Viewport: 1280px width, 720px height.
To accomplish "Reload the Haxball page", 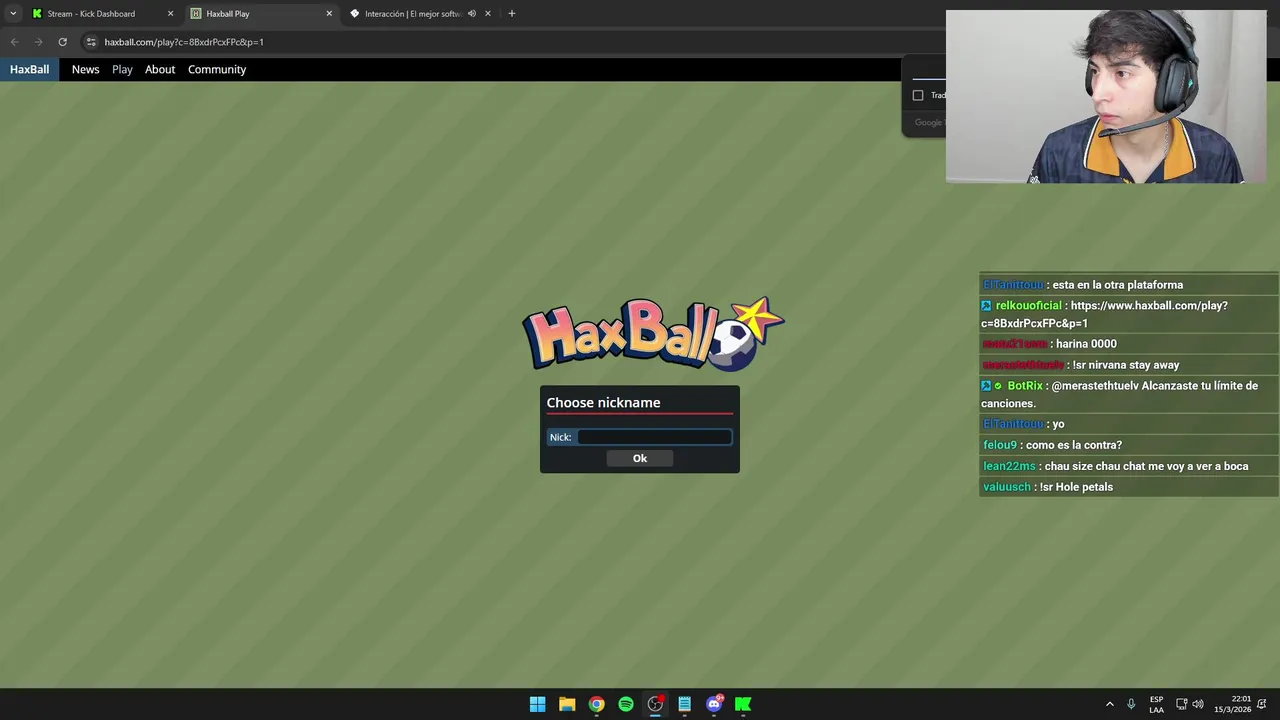I will (62, 42).
